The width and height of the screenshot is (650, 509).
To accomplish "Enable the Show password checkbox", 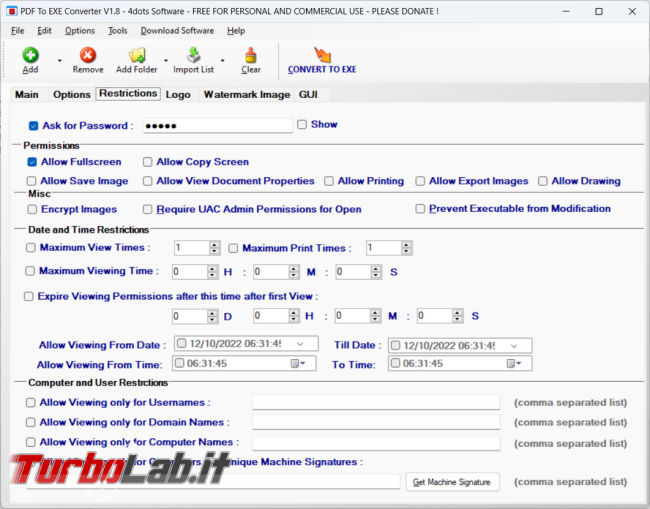I will 302,124.
